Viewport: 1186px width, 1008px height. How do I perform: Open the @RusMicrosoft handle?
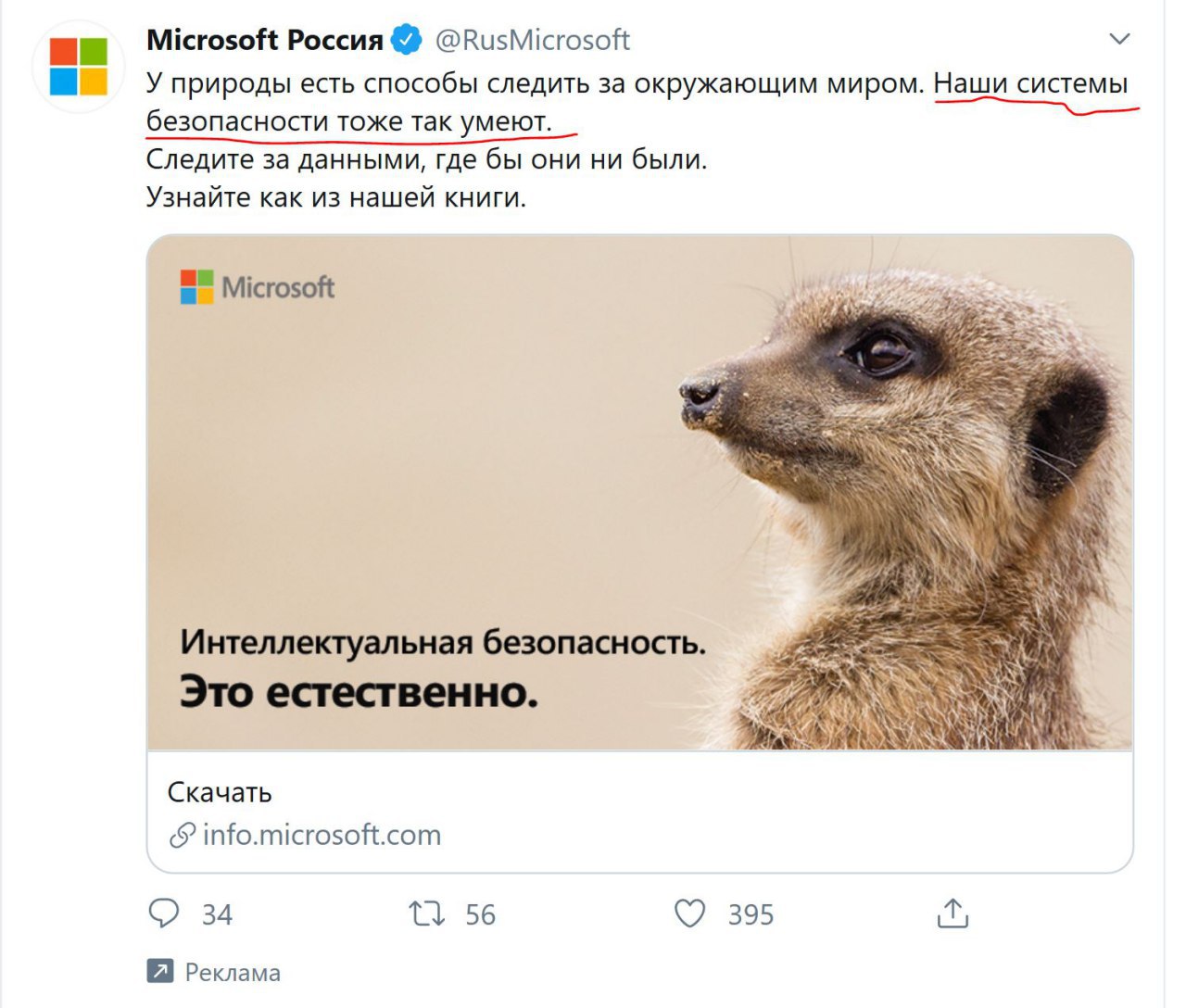532,40
